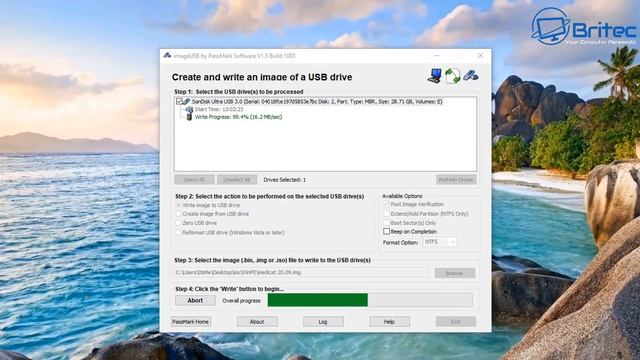Click the Write Progress 99.4% status text

[x=238, y=117]
